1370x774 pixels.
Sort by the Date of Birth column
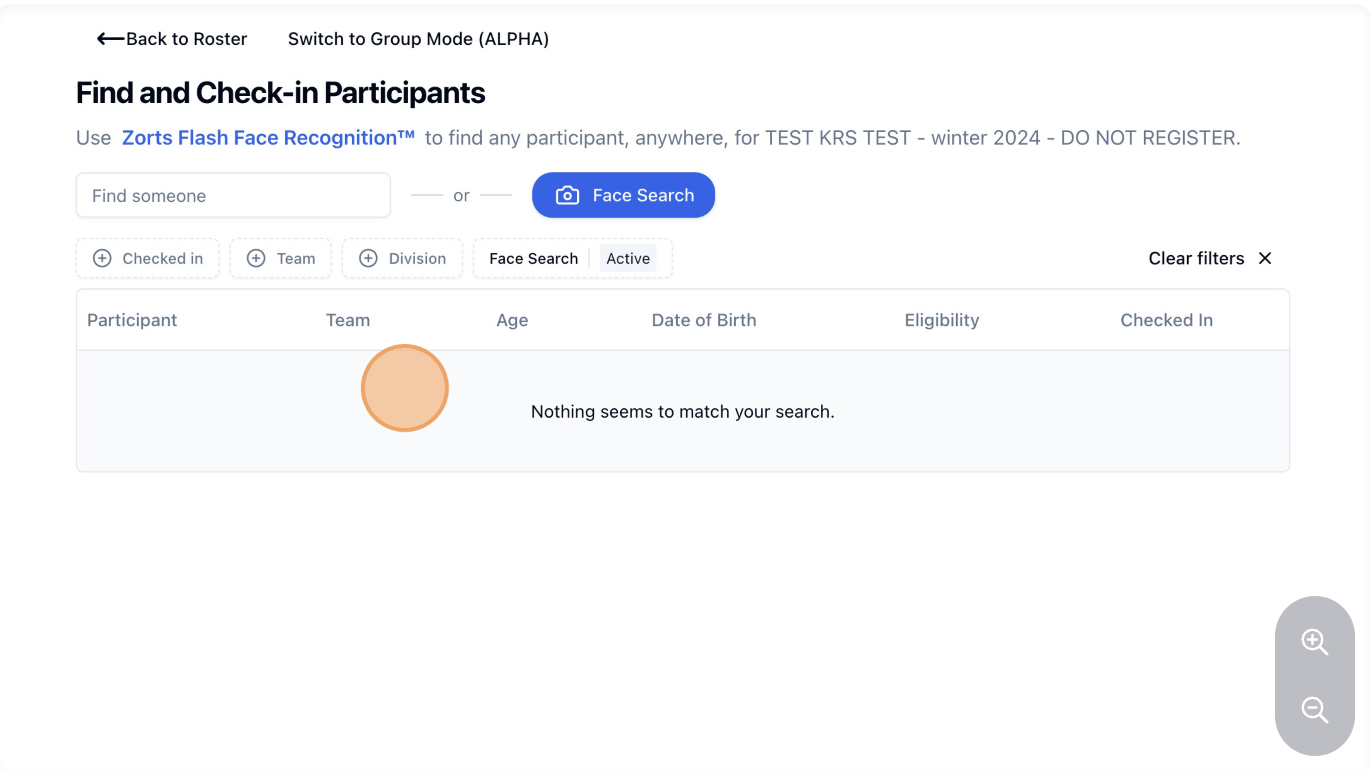click(x=704, y=320)
